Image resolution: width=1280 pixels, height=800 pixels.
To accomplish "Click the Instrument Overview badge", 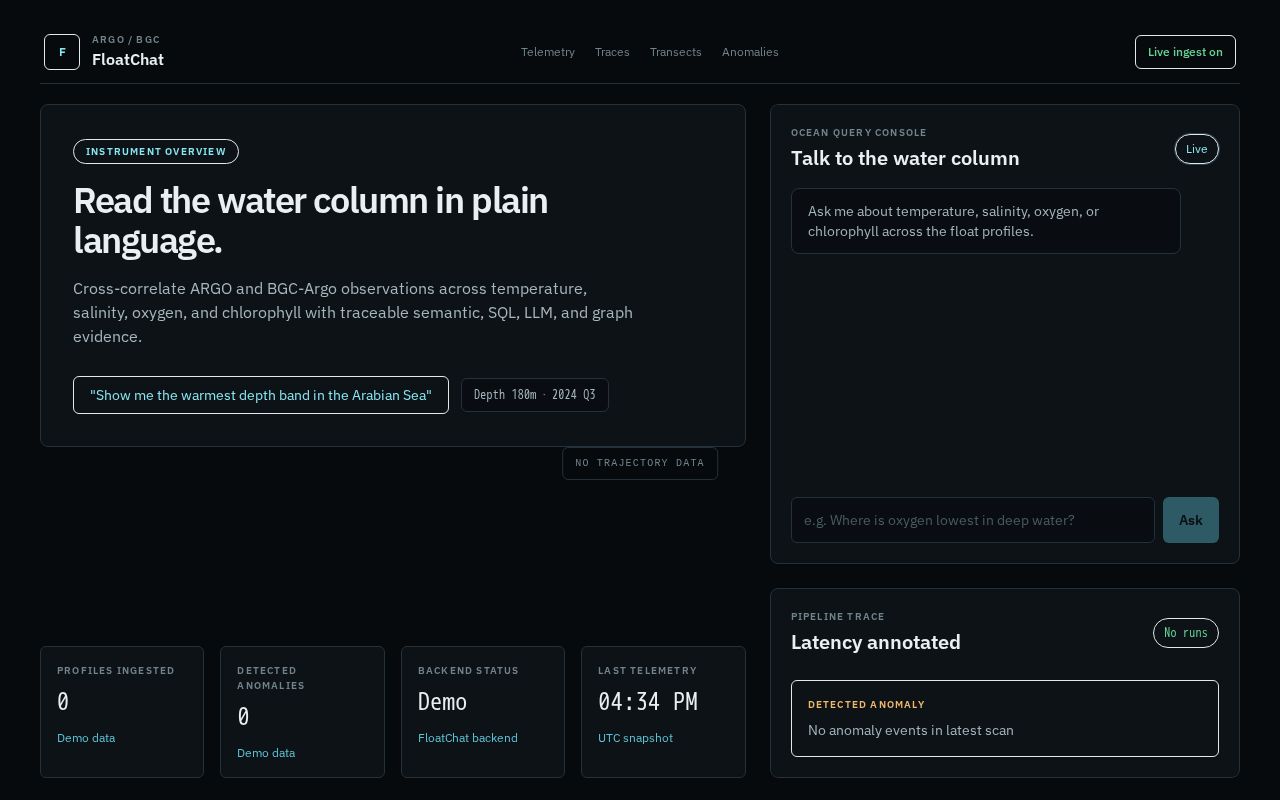I will point(156,152).
